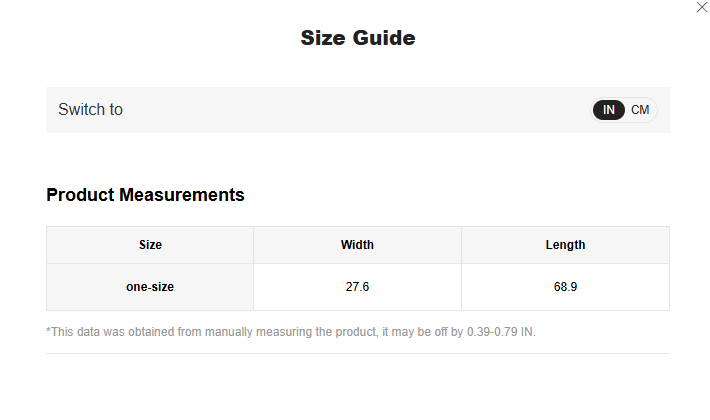Select the Product Measurements heading
This screenshot has height=420, width=710.
(145, 195)
